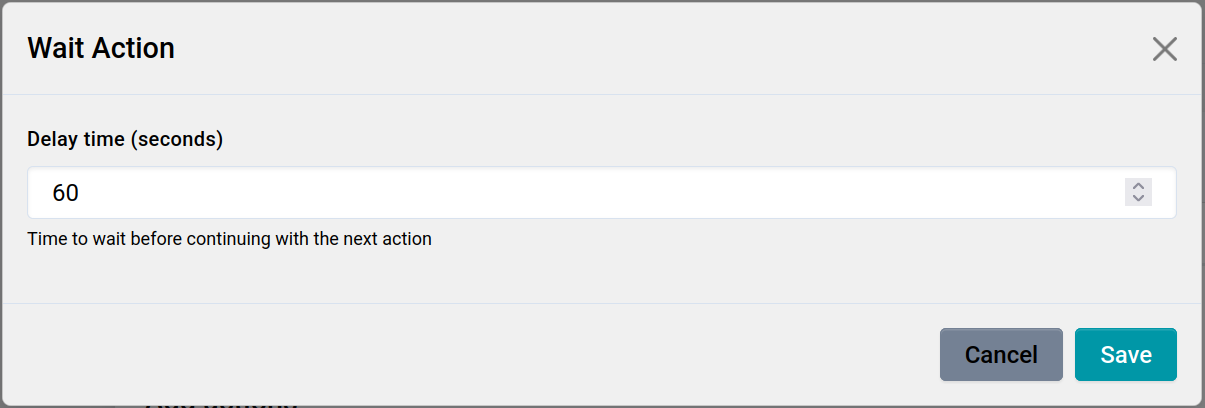Click the word "seconds" in the field label
The width and height of the screenshot is (1205, 408).
176,140
